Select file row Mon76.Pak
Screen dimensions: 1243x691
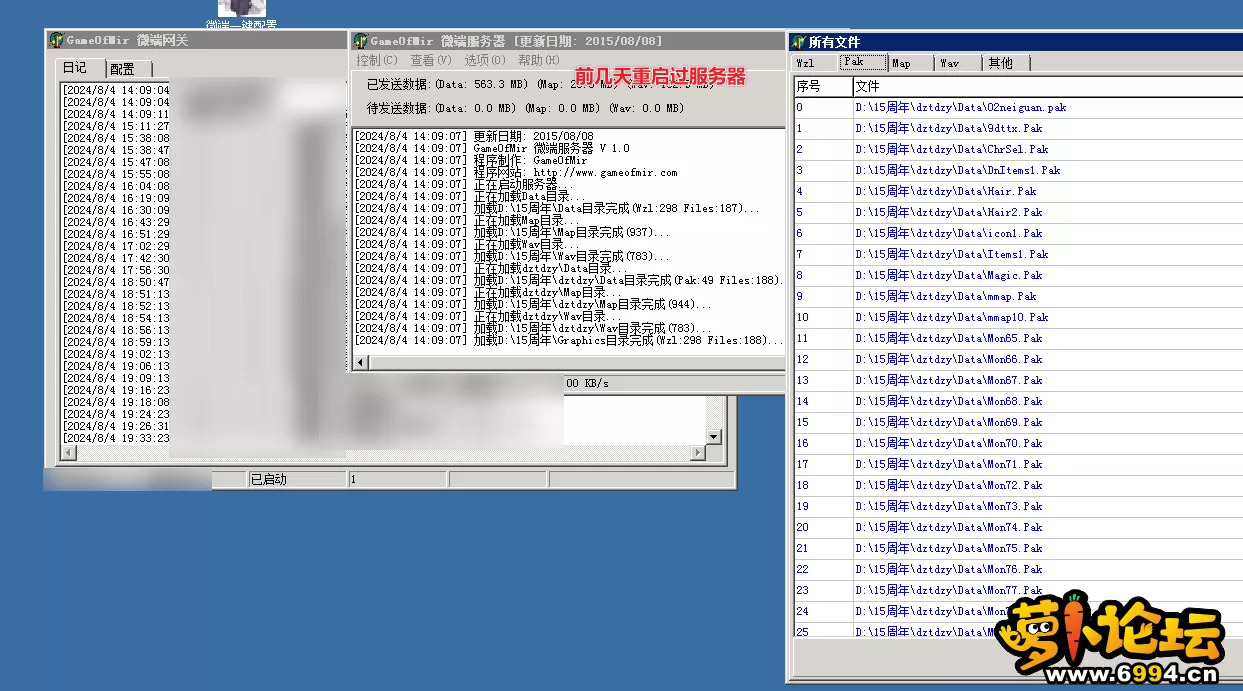[x=1018, y=569]
